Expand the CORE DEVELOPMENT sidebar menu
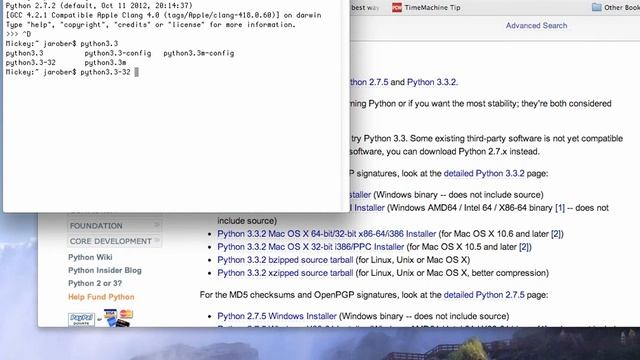The image size is (640, 360). click(x=114, y=241)
